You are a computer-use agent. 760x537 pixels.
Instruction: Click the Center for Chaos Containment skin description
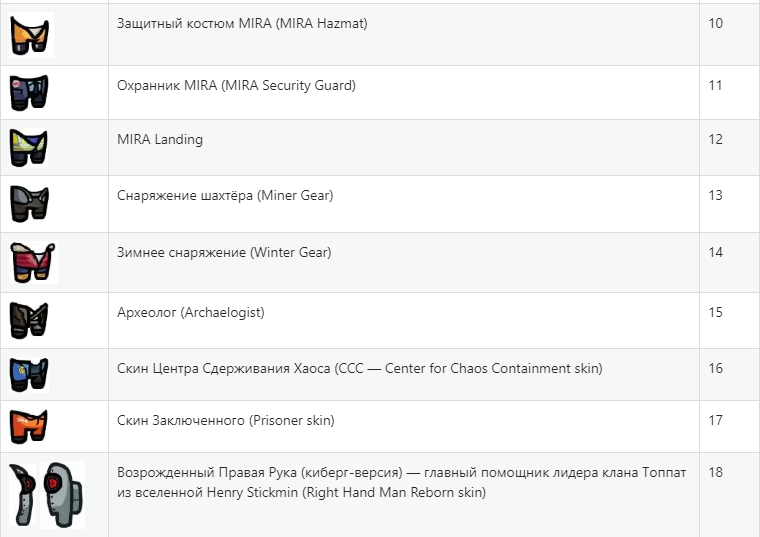tap(359, 368)
